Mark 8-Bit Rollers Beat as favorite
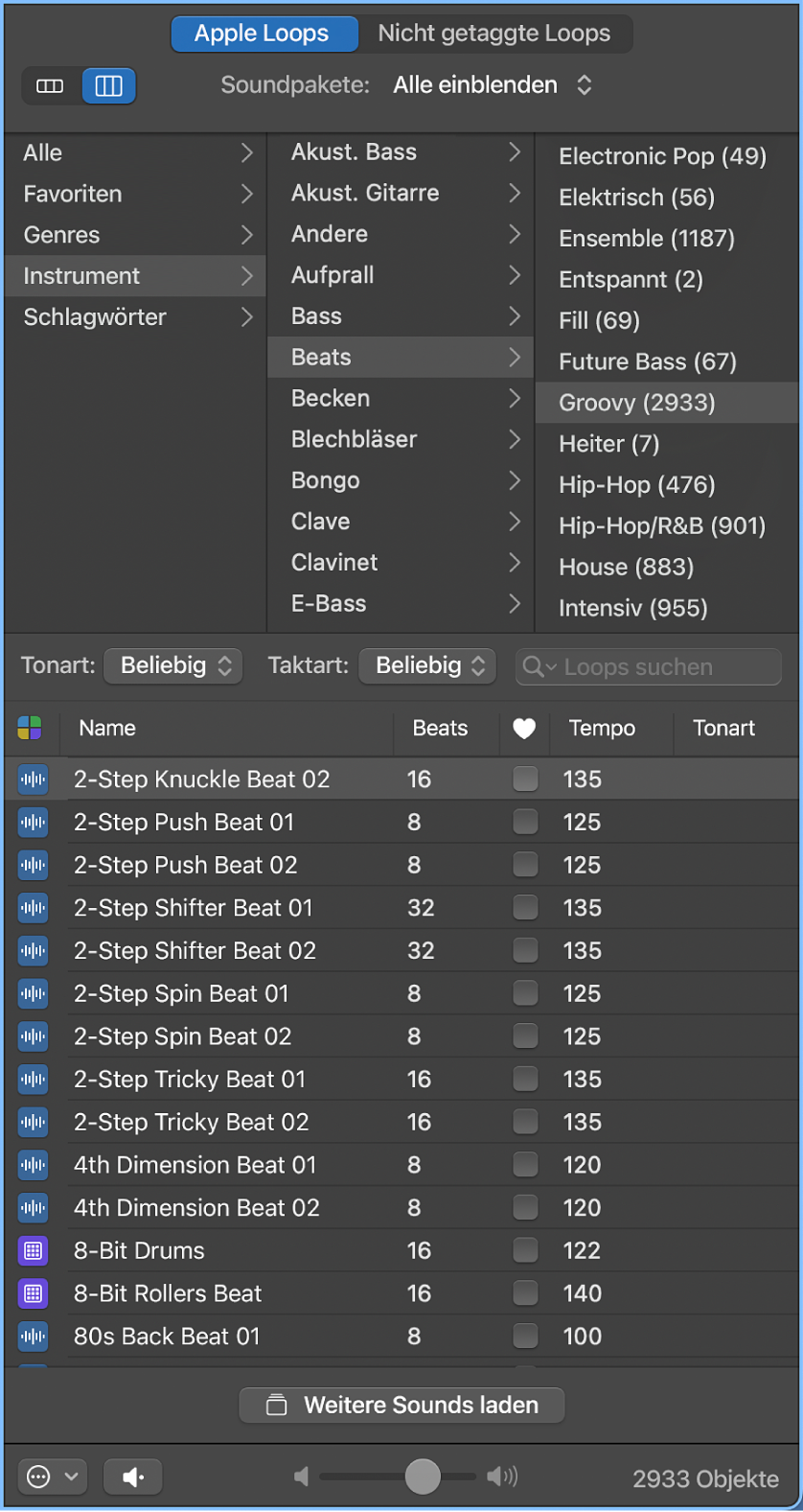803x1512 pixels. [525, 1293]
